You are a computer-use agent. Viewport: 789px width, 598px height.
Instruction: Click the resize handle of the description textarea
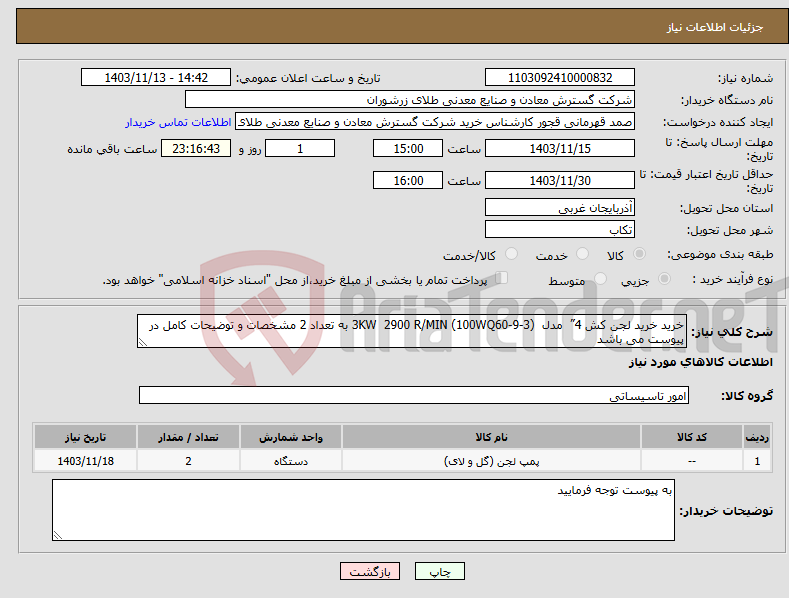click(142, 343)
